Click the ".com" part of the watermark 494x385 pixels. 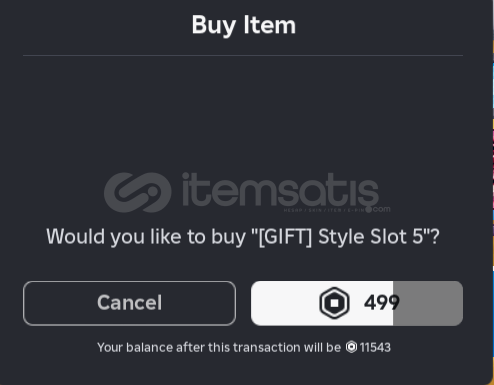coord(381,209)
